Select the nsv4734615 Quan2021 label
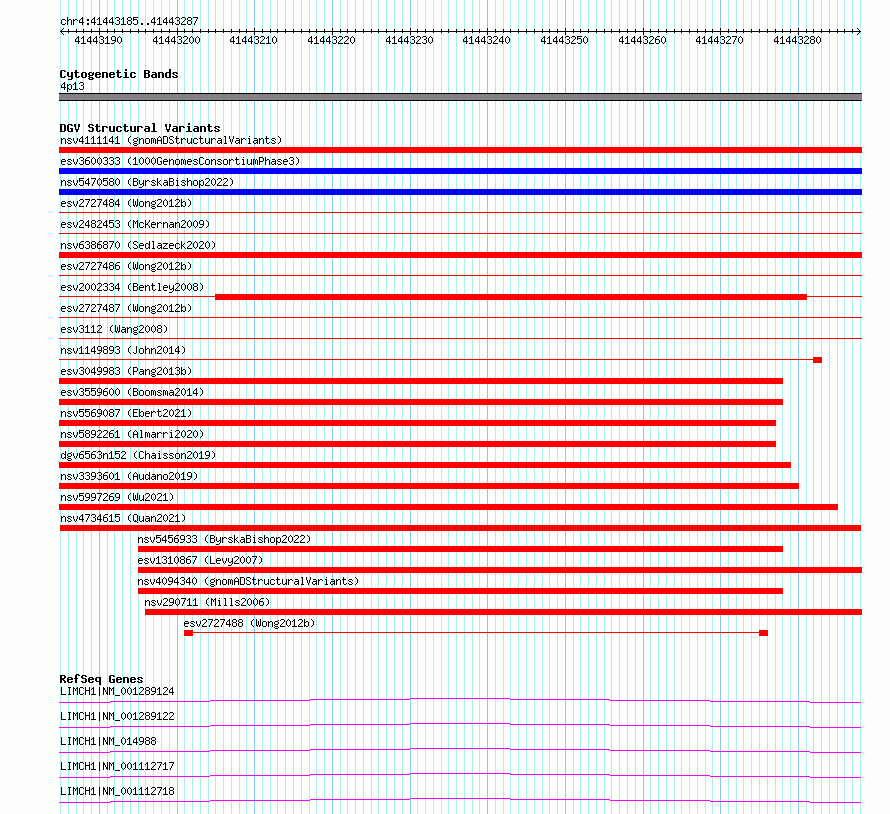The width and height of the screenshot is (890, 814). pyautogui.click(x=123, y=518)
